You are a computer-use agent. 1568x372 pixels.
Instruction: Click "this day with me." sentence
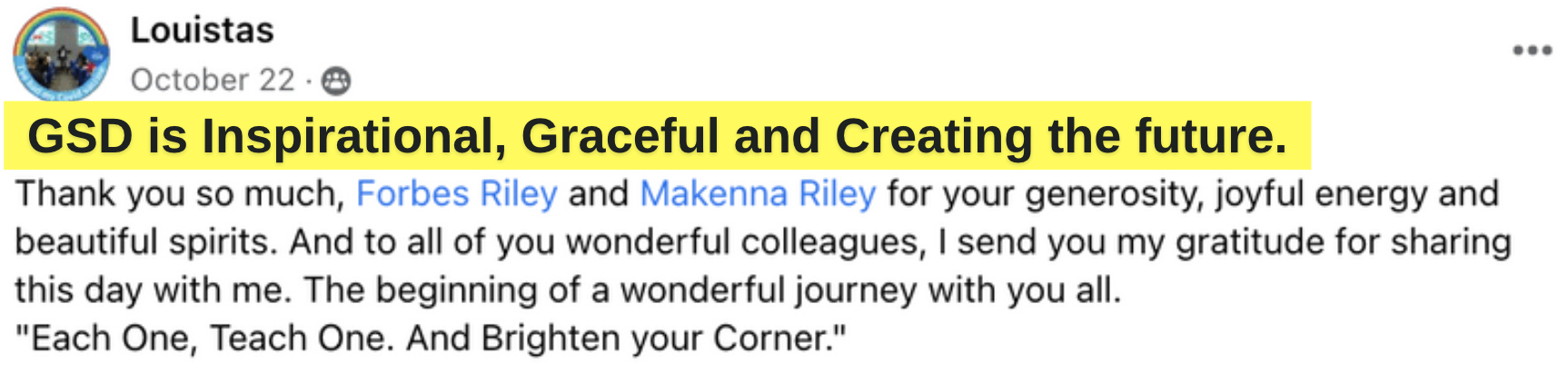coord(154,290)
